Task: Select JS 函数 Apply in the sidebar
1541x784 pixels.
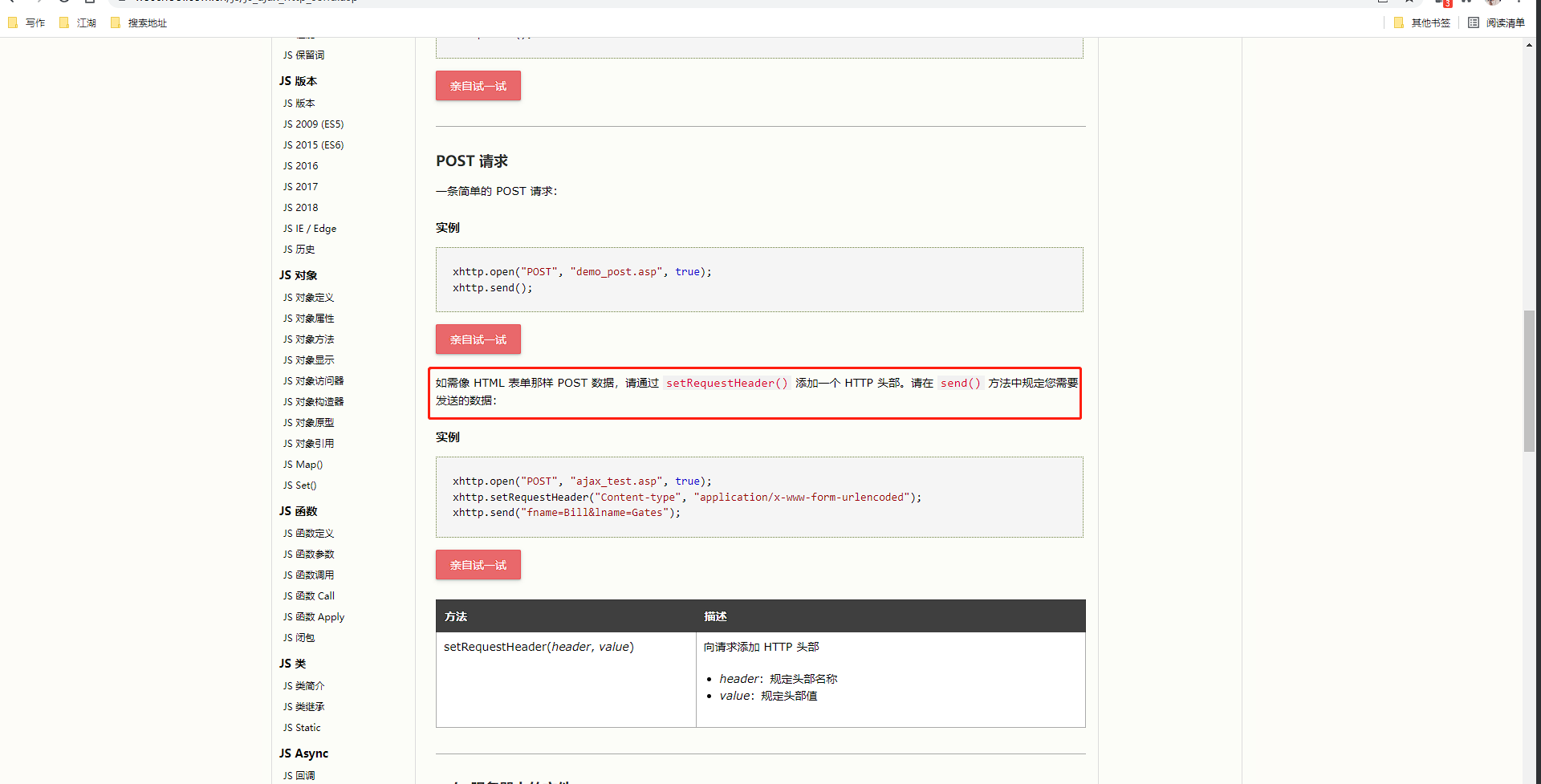Action: tap(314, 617)
